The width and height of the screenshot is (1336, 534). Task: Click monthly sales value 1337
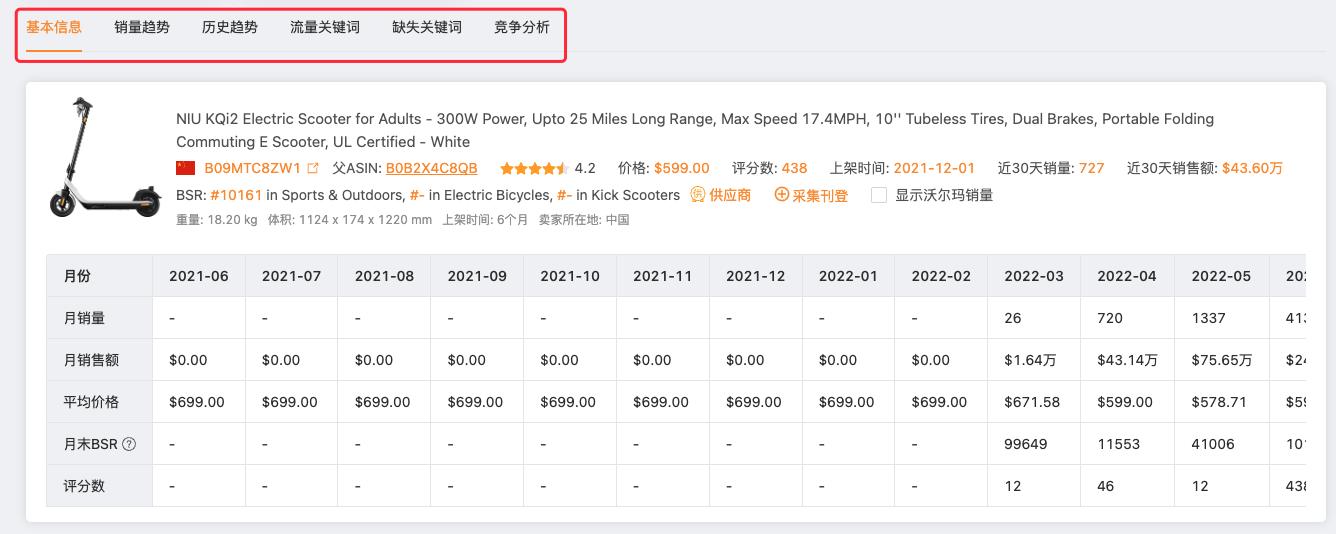click(1208, 318)
